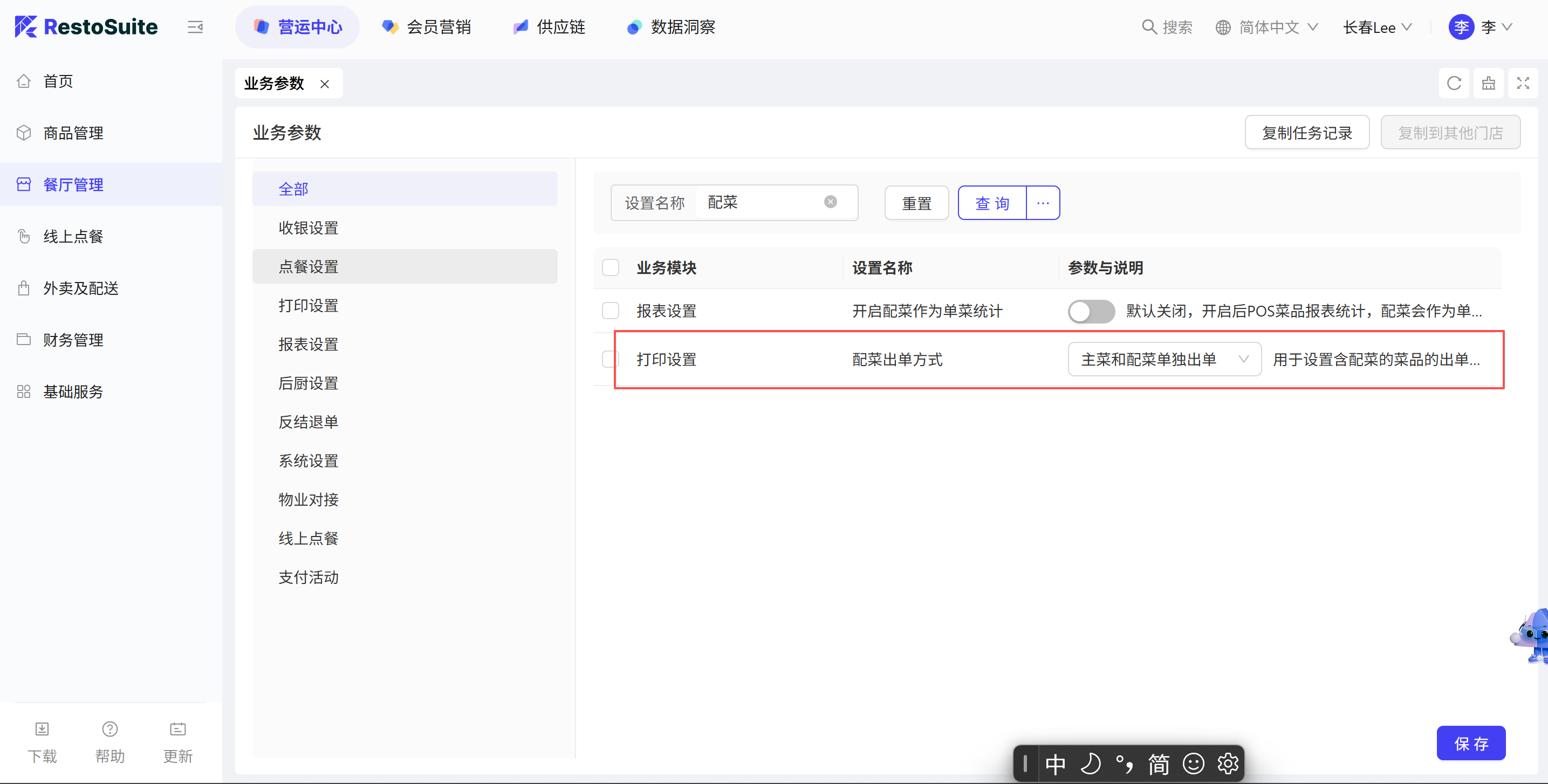Click the 重置 reset button

pyautogui.click(x=916, y=203)
